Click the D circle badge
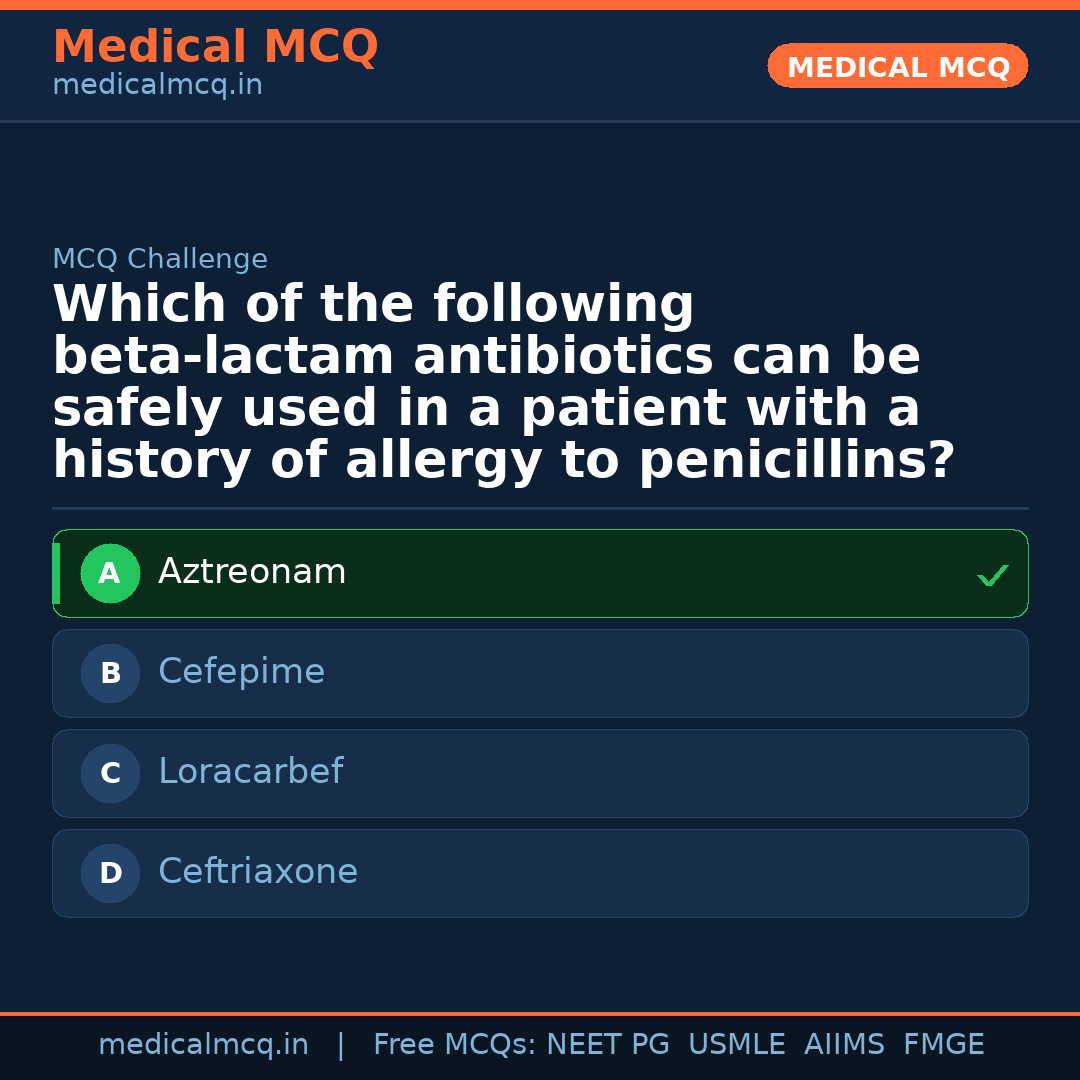 click(110, 874)
